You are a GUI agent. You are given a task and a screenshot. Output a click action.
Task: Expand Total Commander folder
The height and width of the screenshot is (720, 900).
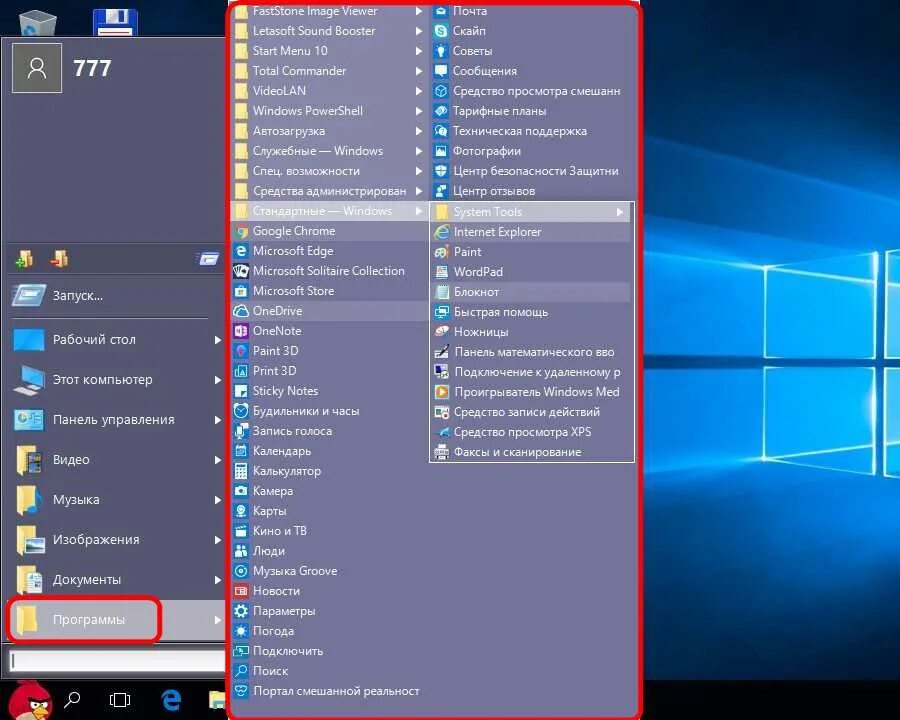click(329, 71)
